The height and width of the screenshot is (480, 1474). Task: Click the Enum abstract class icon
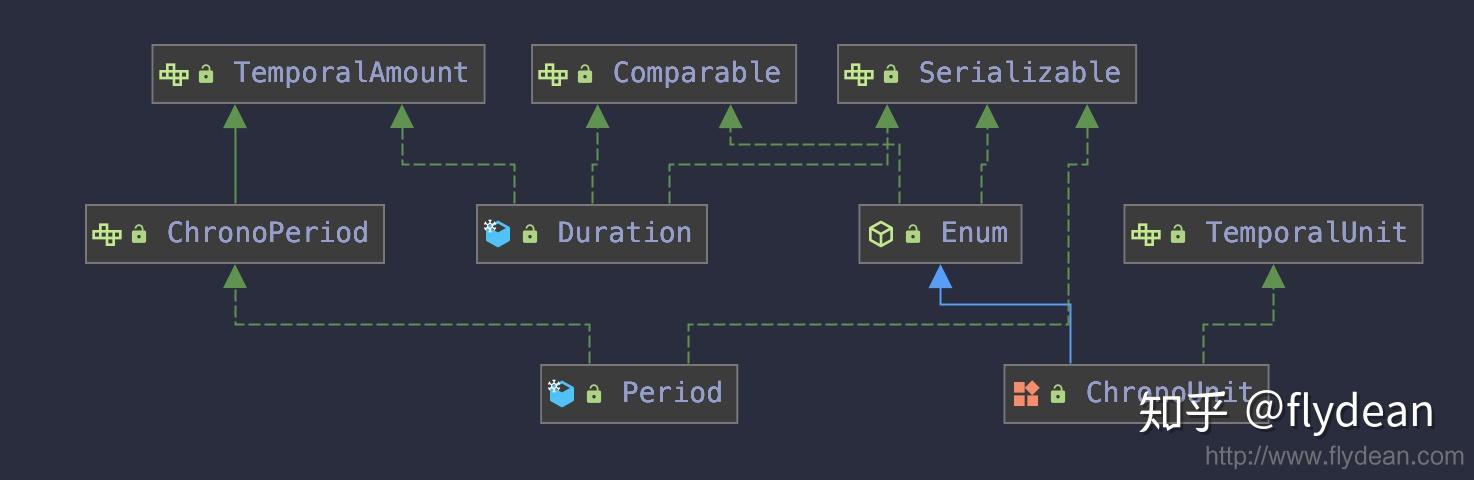coord(881,234)
